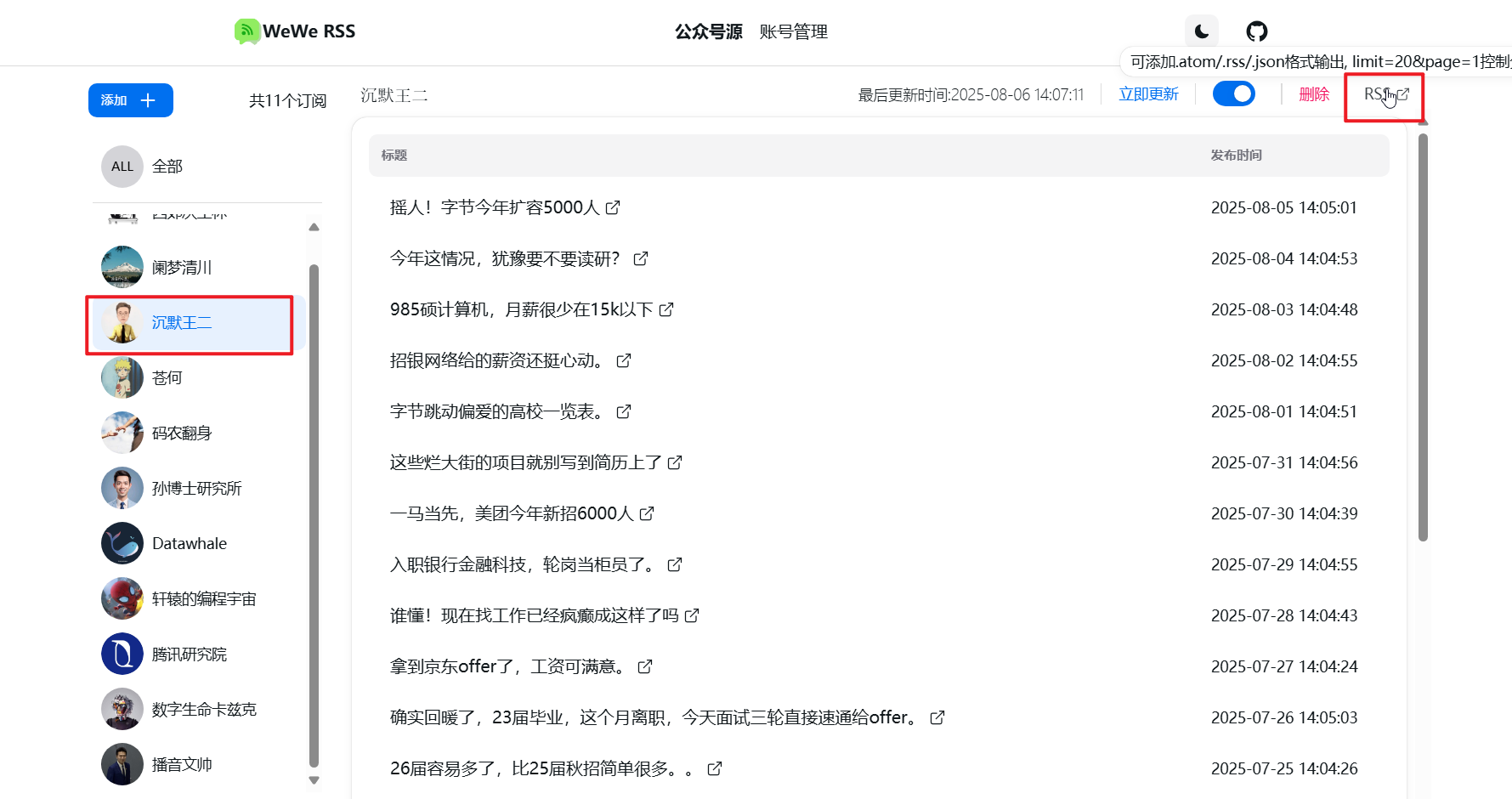Viewport: 1512px width, 799px height.
Task: Open external link for 一马当先，美团今年新招6000人
Action: tap(647, 513)
